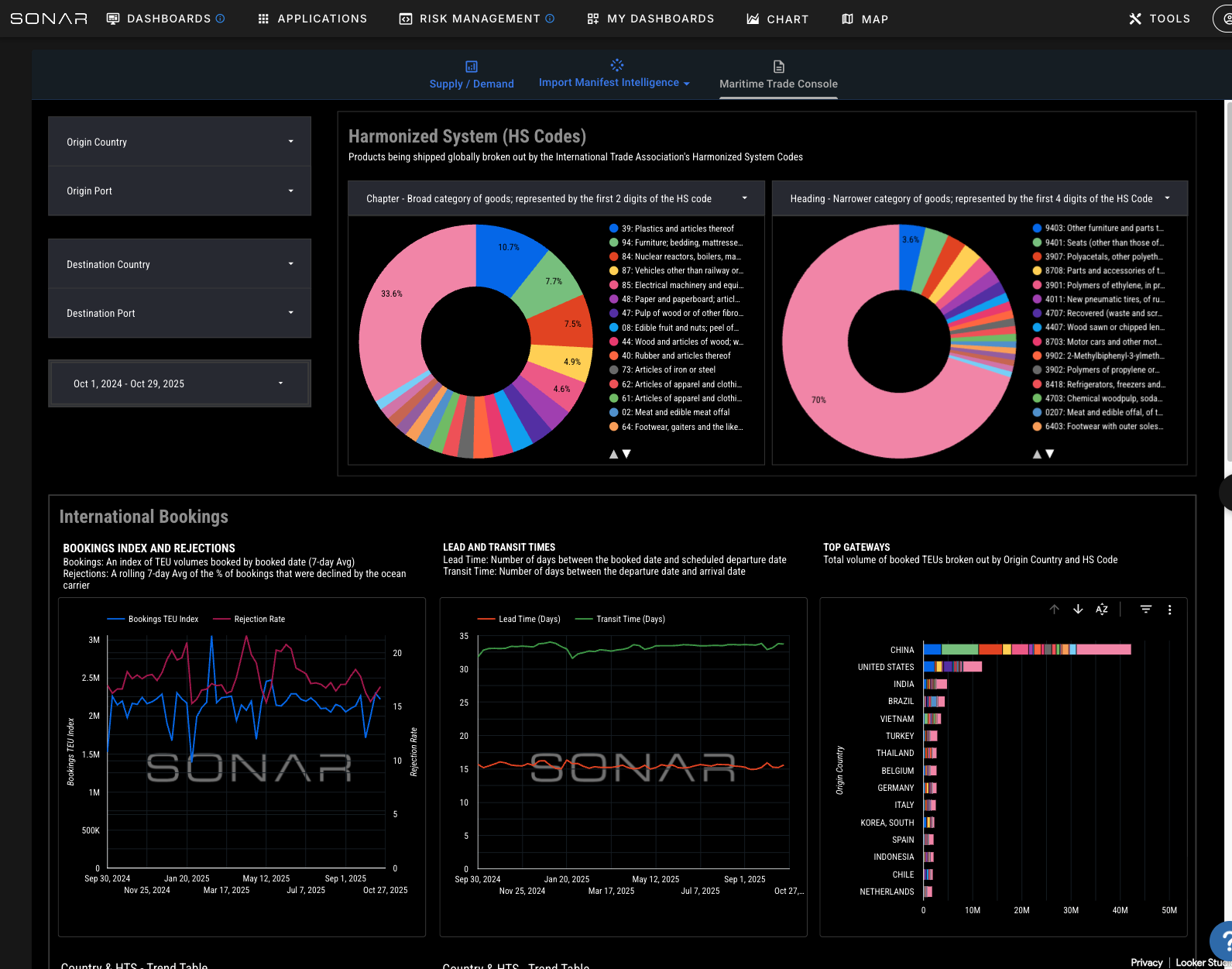This screenshot has height=969, width=1232.
Task: Click drill-down arrow in Top Gateways toolbar
Action: coord(1078,610)
